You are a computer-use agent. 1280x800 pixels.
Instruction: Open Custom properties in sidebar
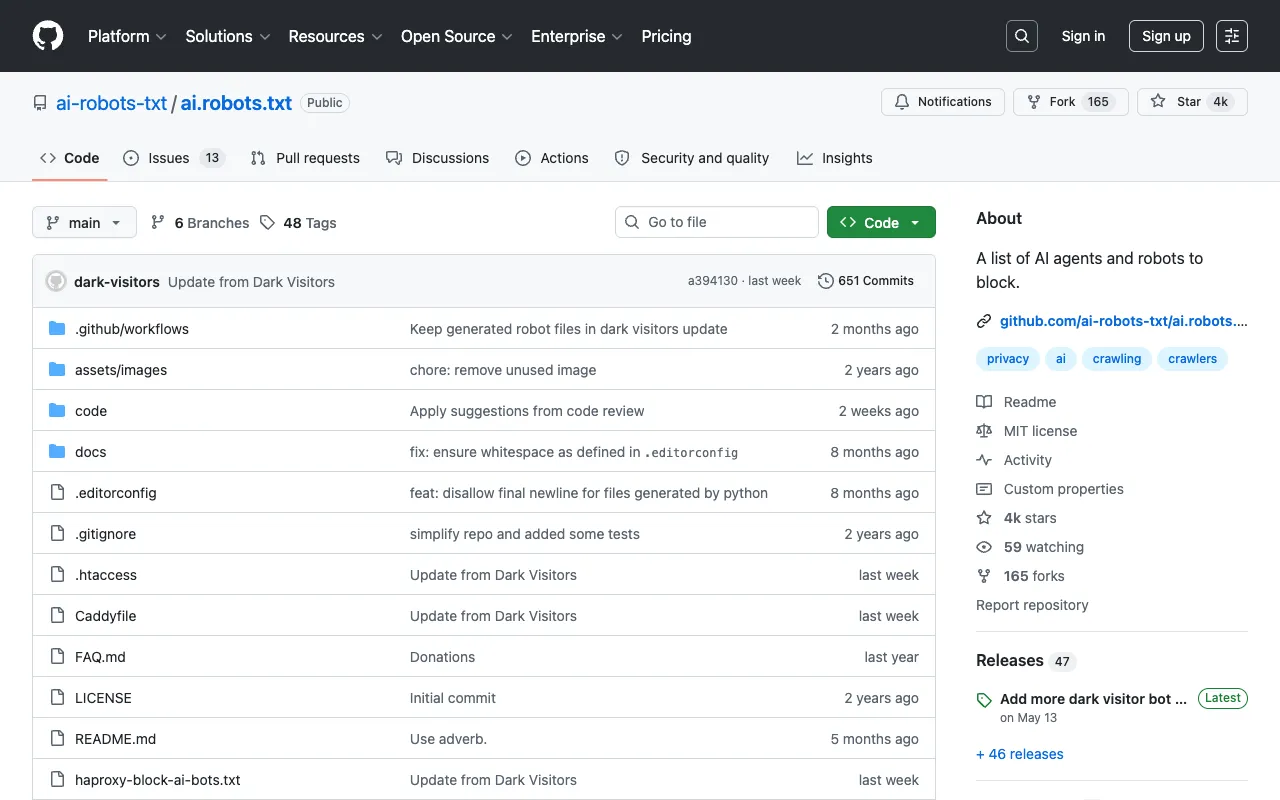tap(1050, 489)
